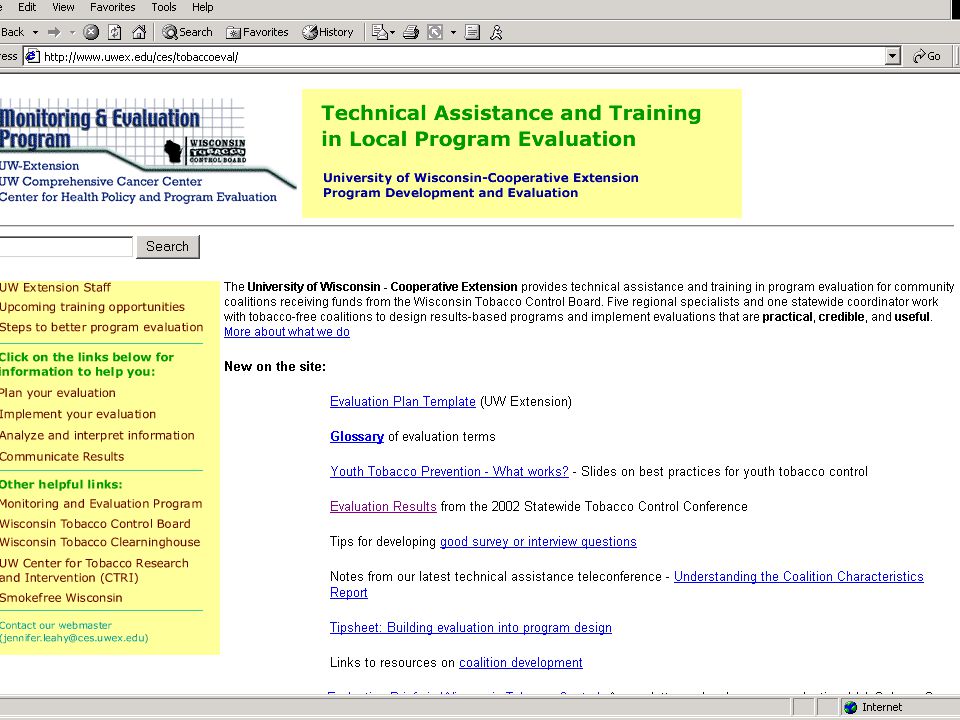Open good survey or interview questions link
The image size is (960, 720).
tap(538, 541)
